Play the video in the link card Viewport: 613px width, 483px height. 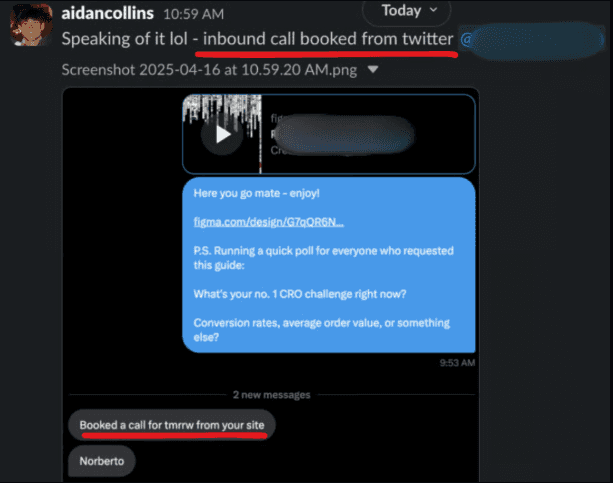(222, 135)
